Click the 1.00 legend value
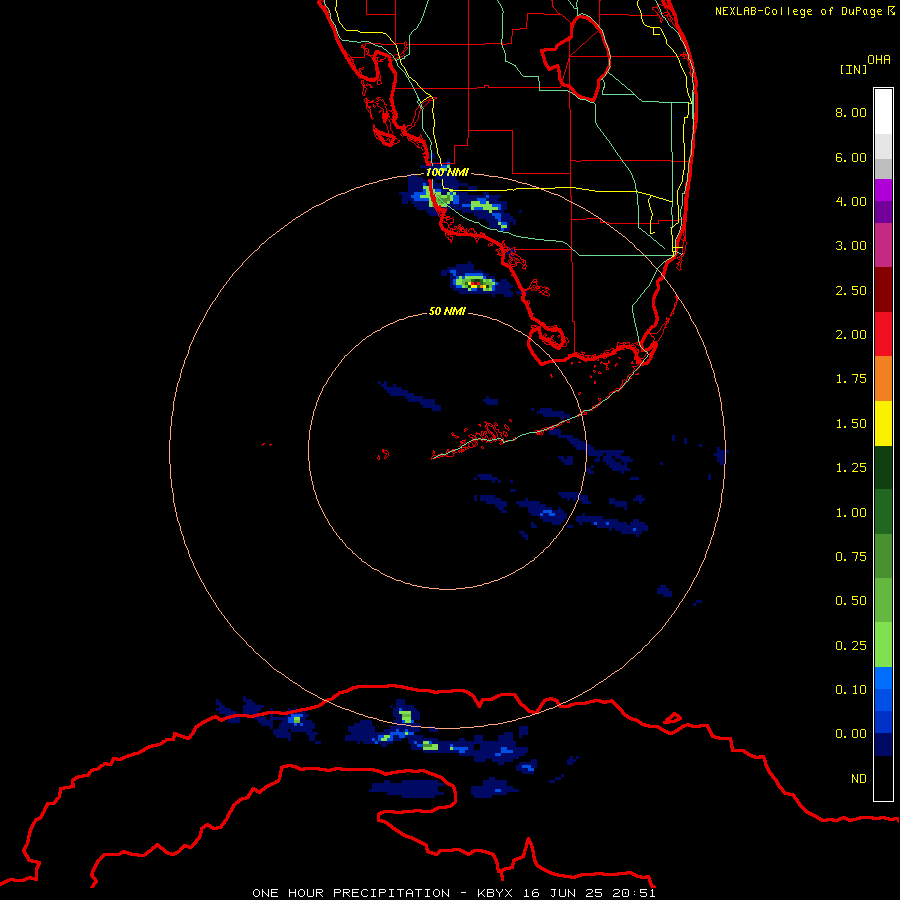900x900 pixels. click(x=851, y=513)
